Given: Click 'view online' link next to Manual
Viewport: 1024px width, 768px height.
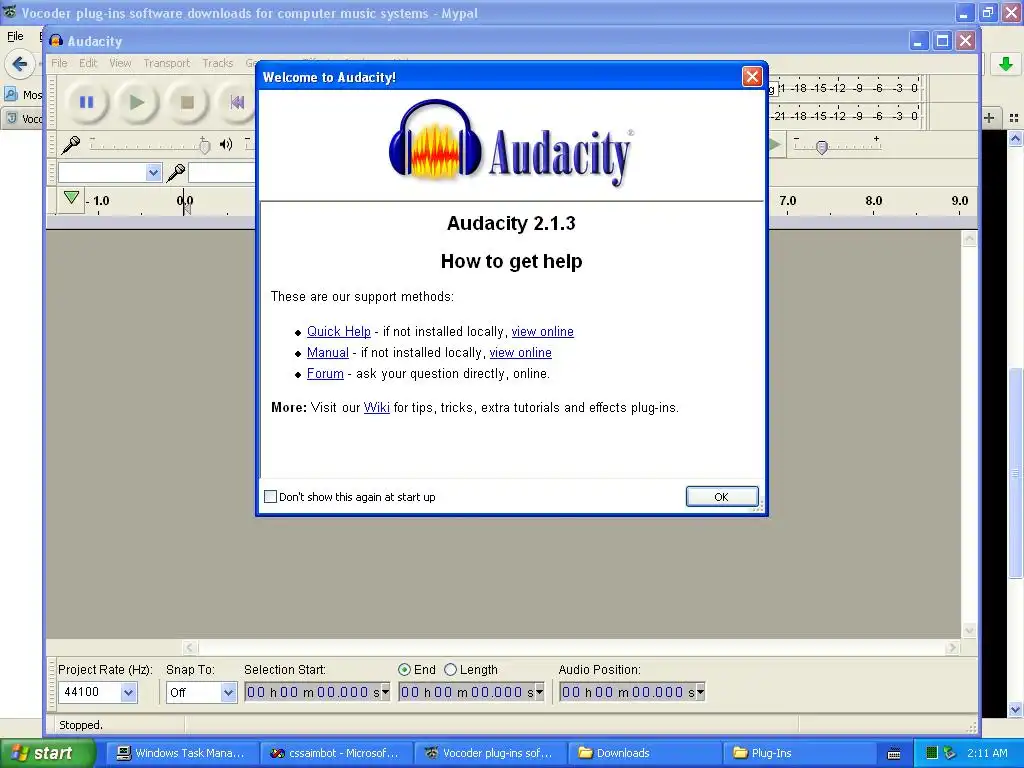Looking at the screenshot, I should 520,352.
